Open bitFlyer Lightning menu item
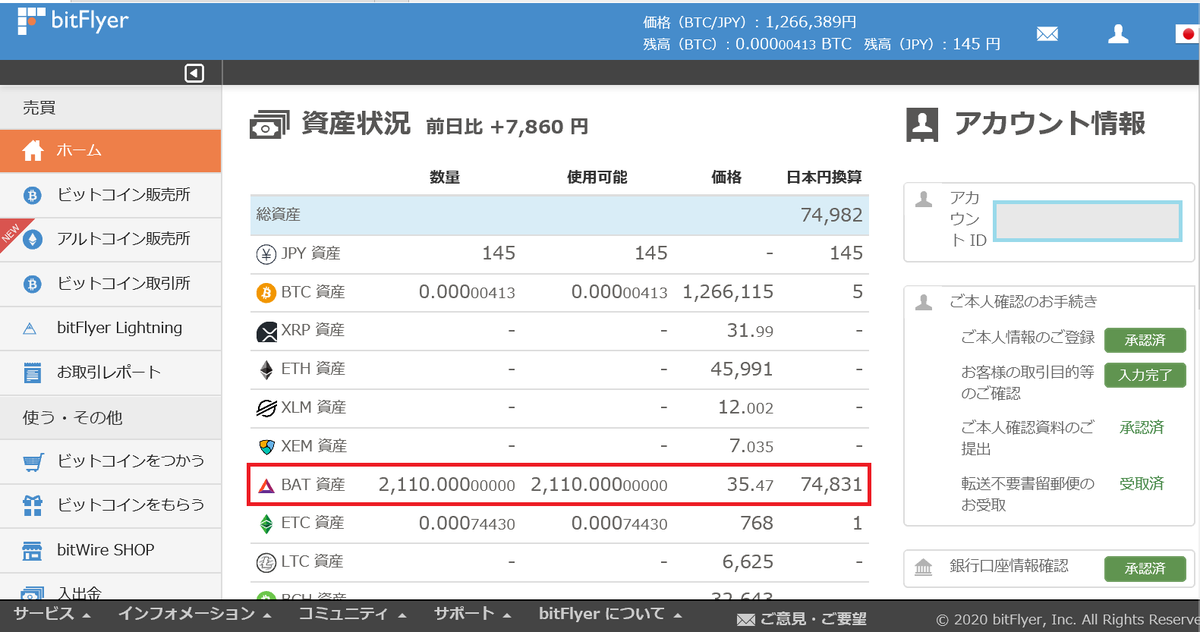The height and width of the screenshot is (632, 1200). click(110, 328)
